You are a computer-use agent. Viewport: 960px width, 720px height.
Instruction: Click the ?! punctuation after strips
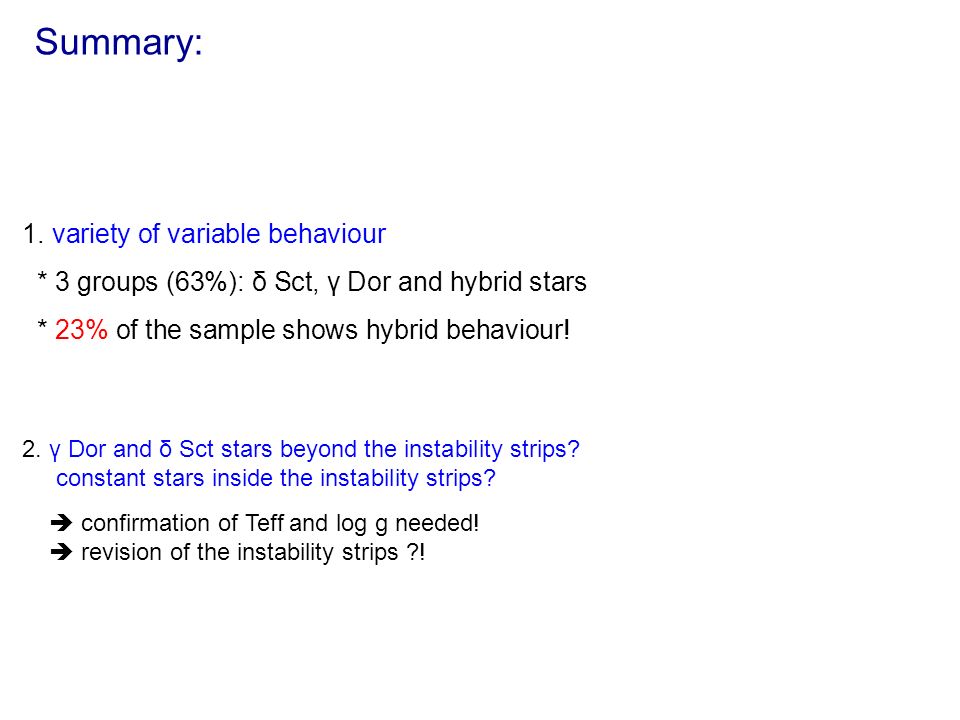tap(416, 552)
